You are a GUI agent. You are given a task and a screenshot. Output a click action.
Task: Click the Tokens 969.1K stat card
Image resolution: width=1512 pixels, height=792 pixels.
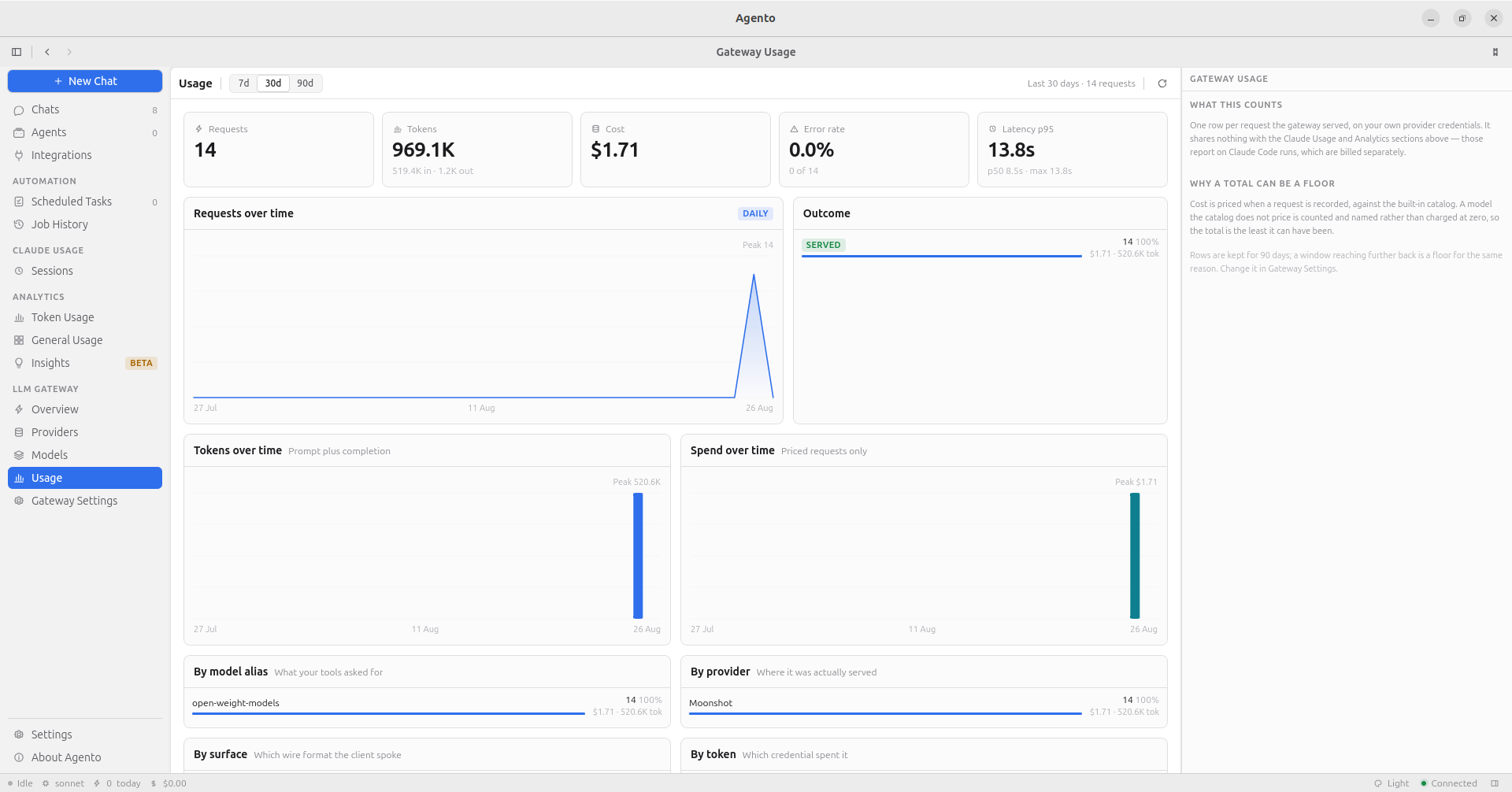point(477,150)
